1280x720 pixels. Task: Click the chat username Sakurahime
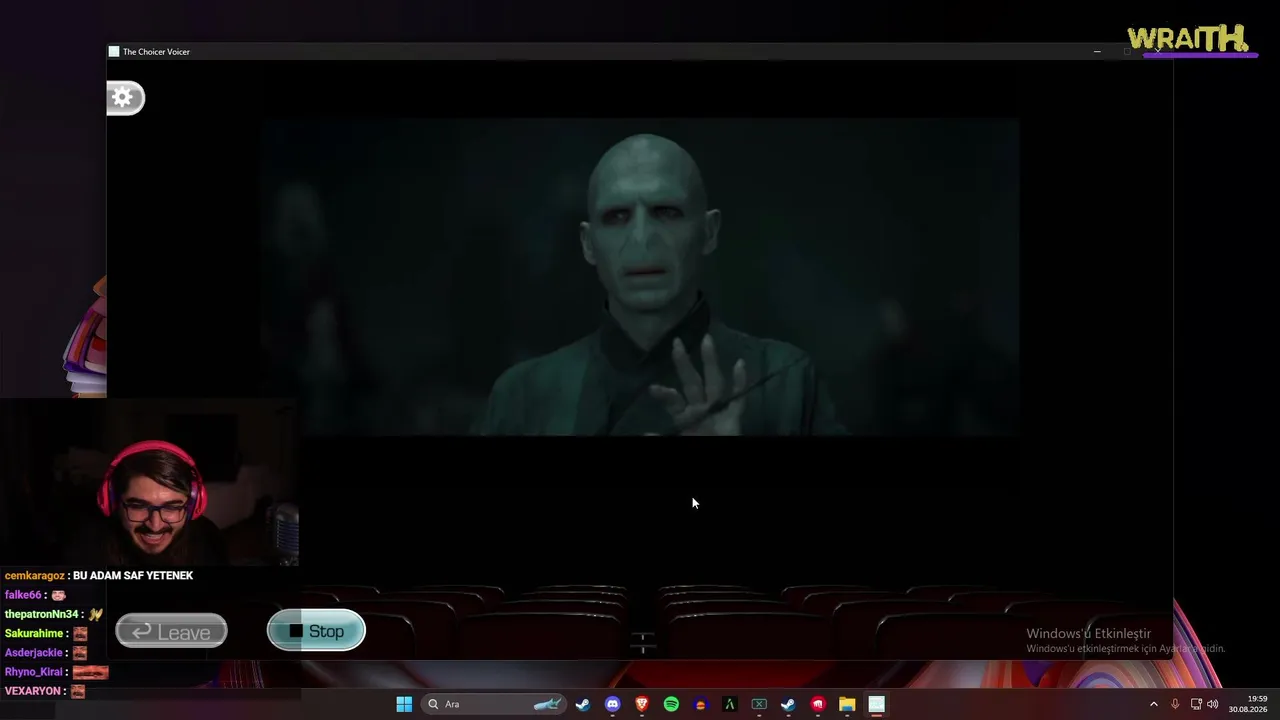[x=34, y=633]
